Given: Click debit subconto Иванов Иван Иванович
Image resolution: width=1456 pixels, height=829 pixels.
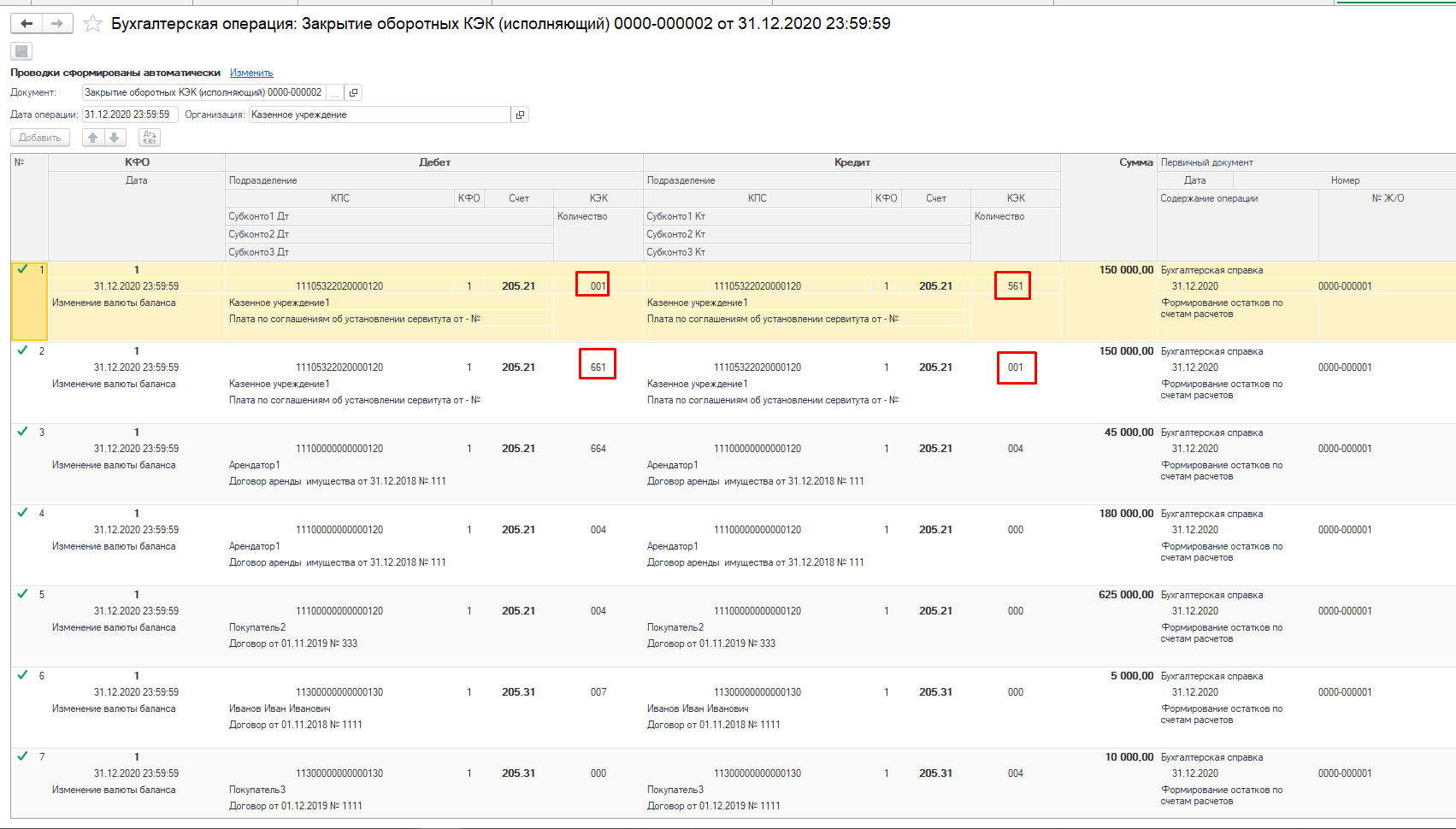Looking at the screenshot, I should tap(280, 708).
